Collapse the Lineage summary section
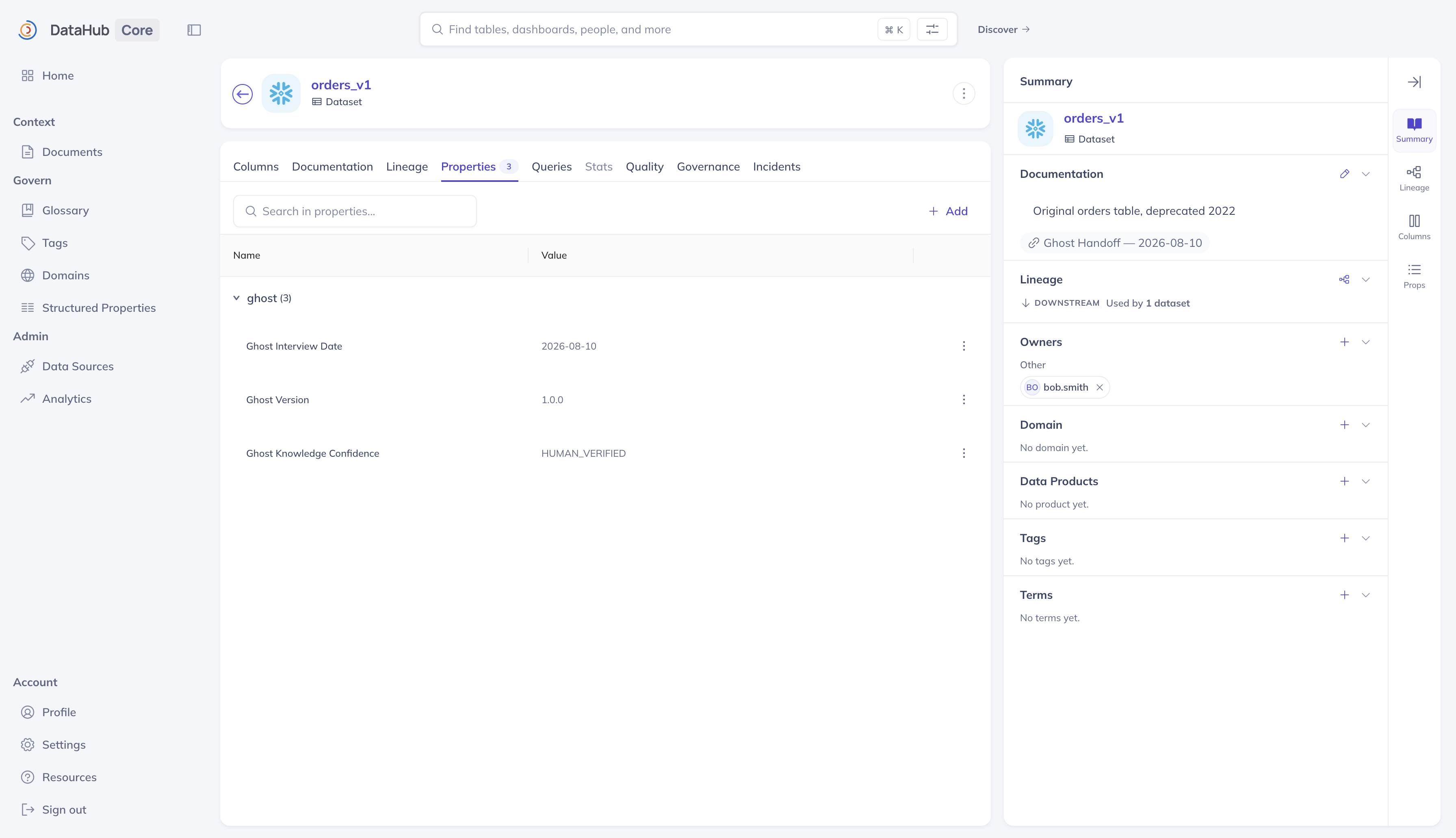1456x838 pixels. coord(1366,279)
